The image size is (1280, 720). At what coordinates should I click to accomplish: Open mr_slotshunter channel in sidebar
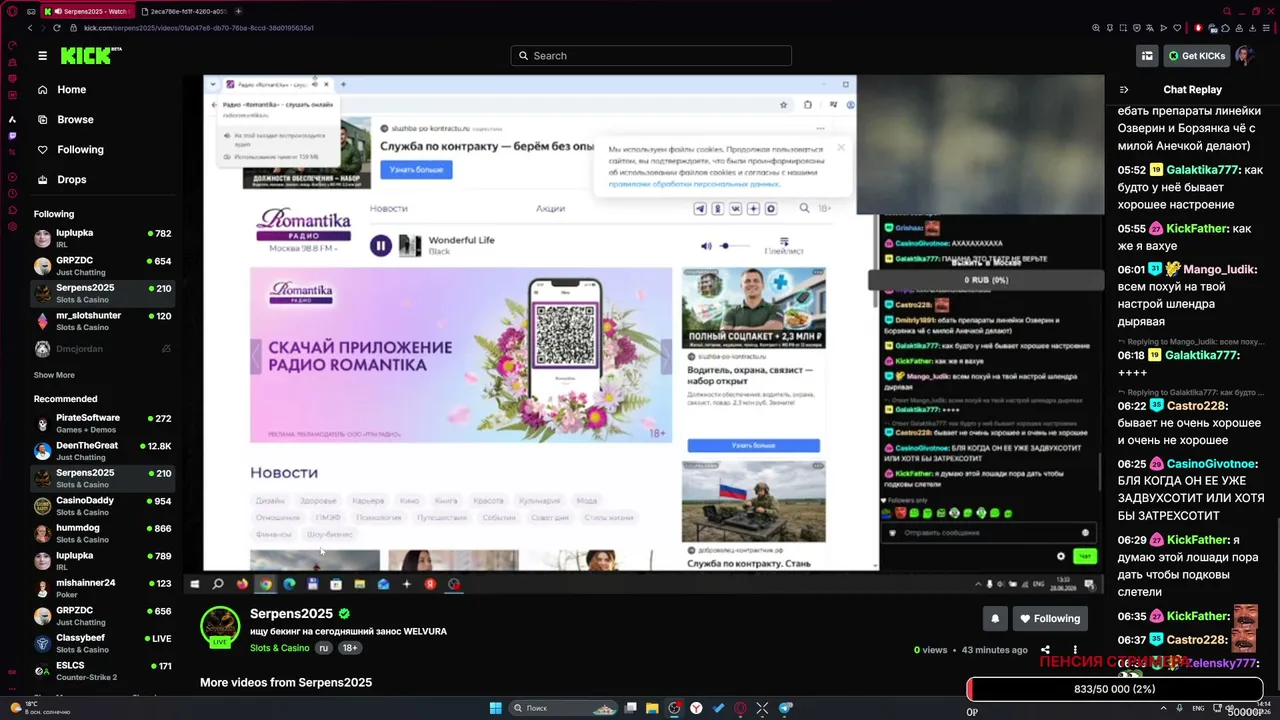(103, 321)
